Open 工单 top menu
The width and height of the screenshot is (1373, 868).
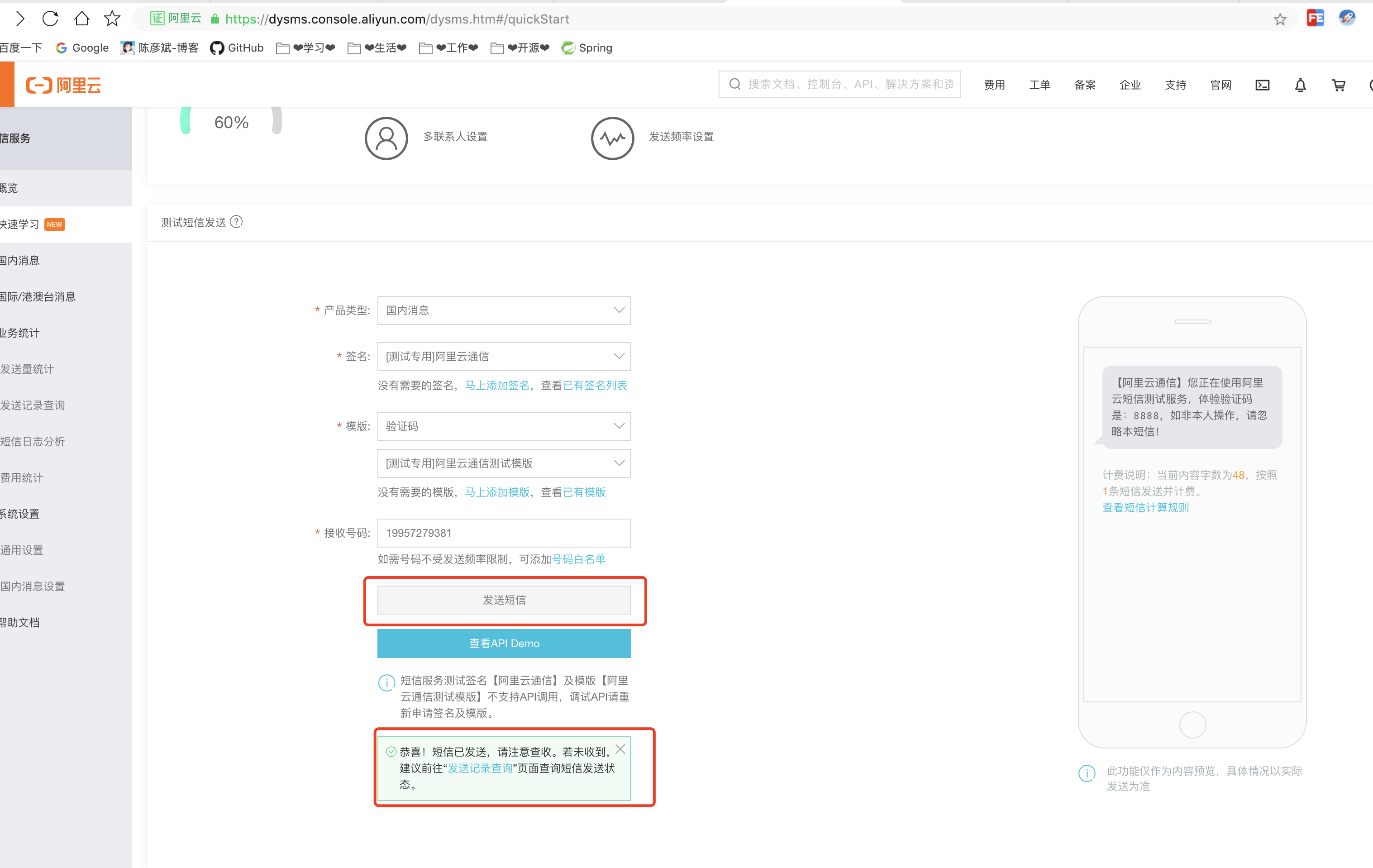click(x=1039, y=85)
